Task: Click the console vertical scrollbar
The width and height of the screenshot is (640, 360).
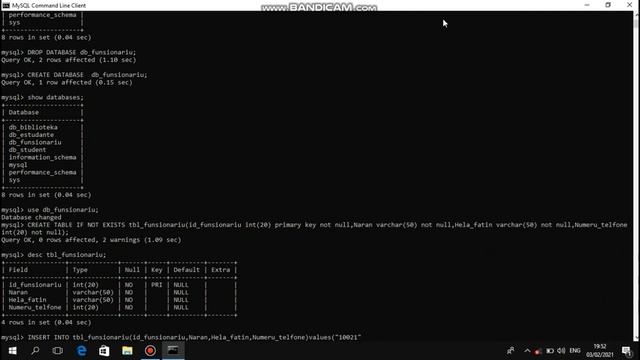Action: (x=636, y=176)
